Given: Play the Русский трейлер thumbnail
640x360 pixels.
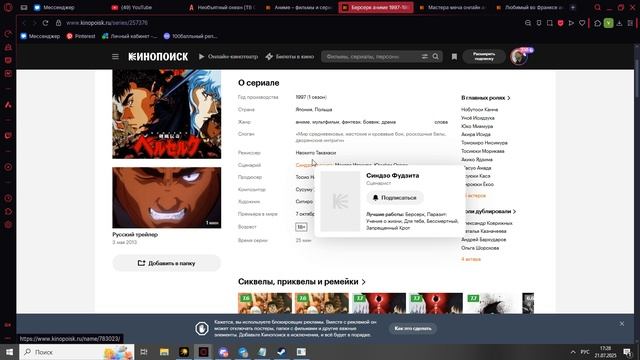Looking at the screenshot, I should click(167, 198).
